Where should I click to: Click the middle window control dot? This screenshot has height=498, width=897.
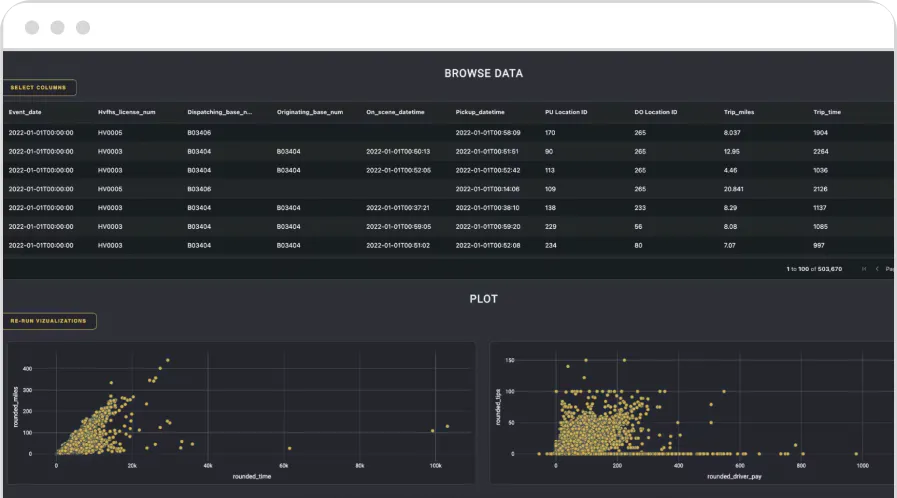tap(57, 27)
